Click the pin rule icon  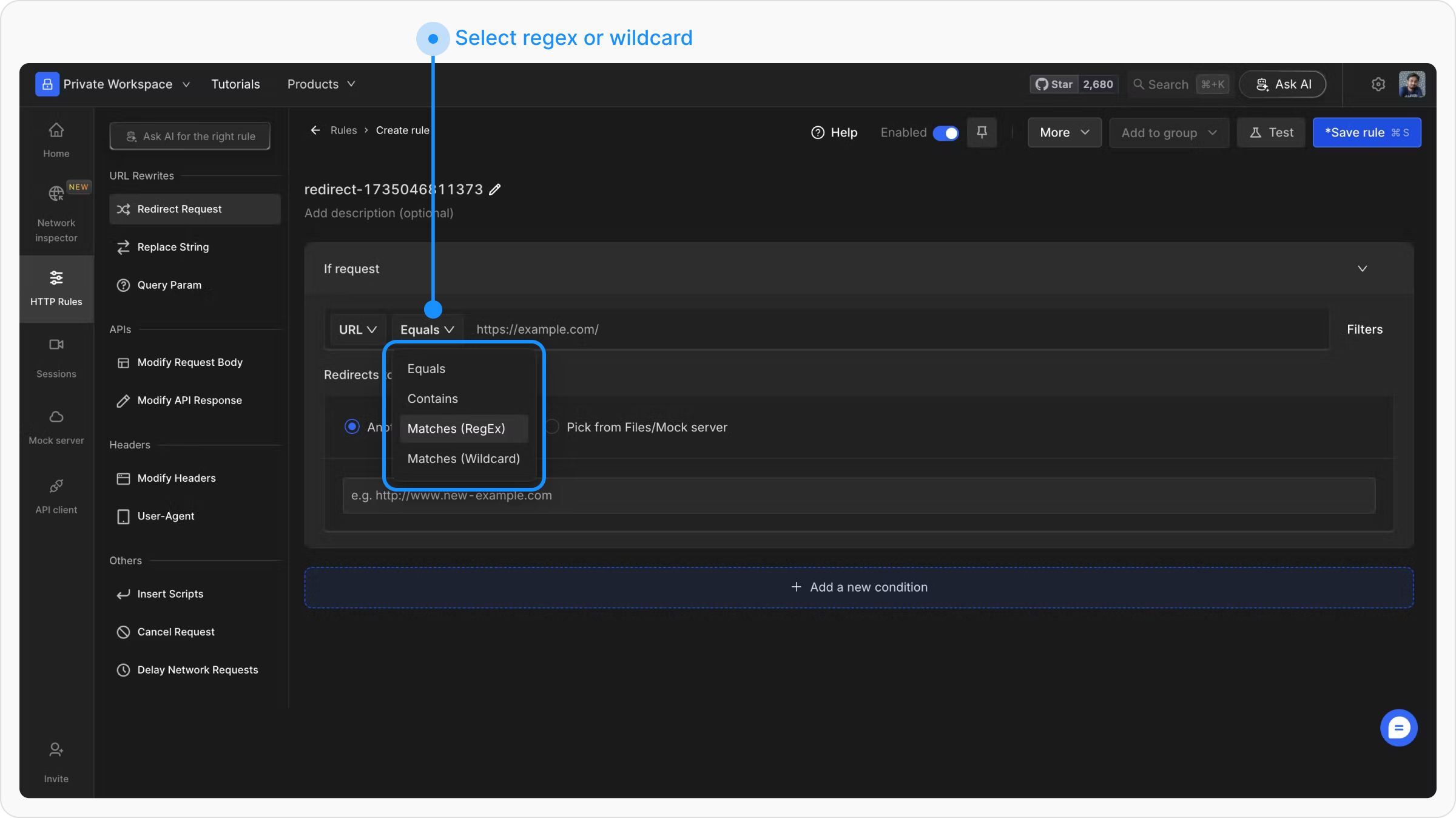[x=982, y=132]
